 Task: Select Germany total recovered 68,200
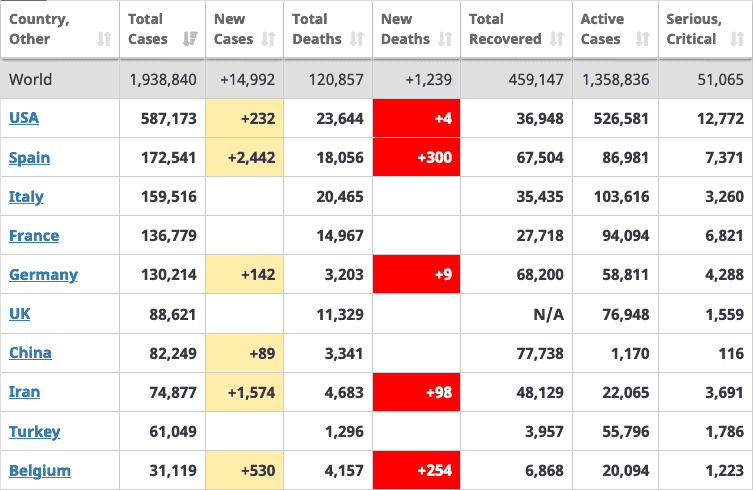tap(540, 275)
